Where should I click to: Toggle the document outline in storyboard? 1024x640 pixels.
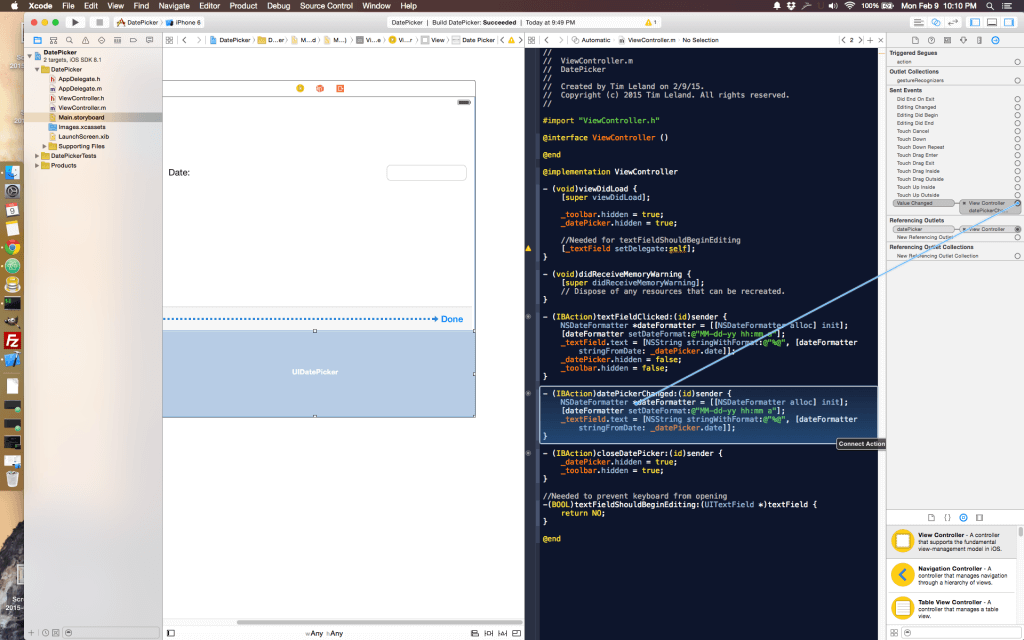[171, 633]
